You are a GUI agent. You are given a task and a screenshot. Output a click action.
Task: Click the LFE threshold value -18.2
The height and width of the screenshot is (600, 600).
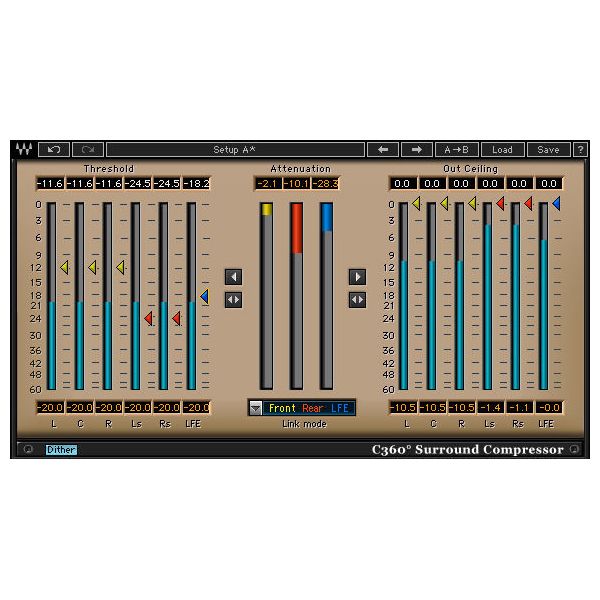click(196, 184)
